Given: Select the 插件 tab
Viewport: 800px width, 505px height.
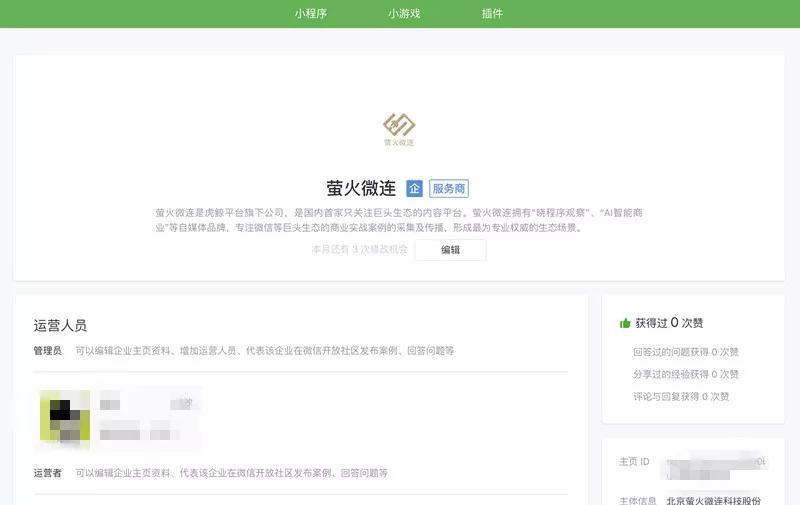Looking at the screenshot, I should click(492, 14).
